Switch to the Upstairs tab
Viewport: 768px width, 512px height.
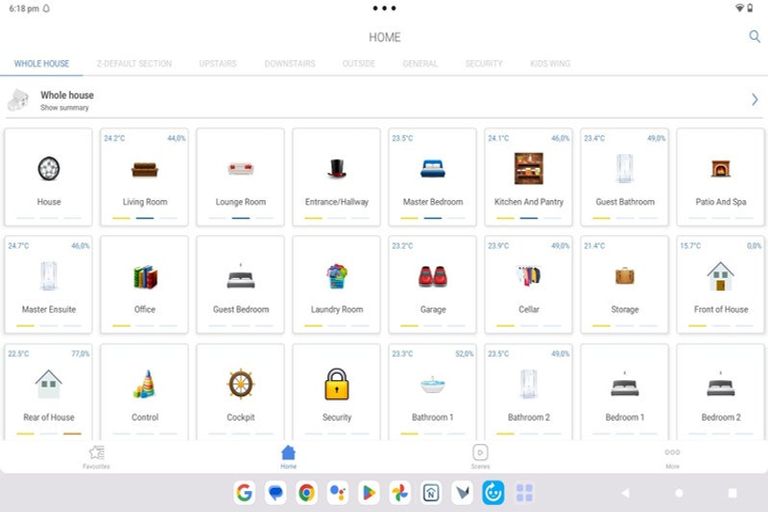(218, 64)
